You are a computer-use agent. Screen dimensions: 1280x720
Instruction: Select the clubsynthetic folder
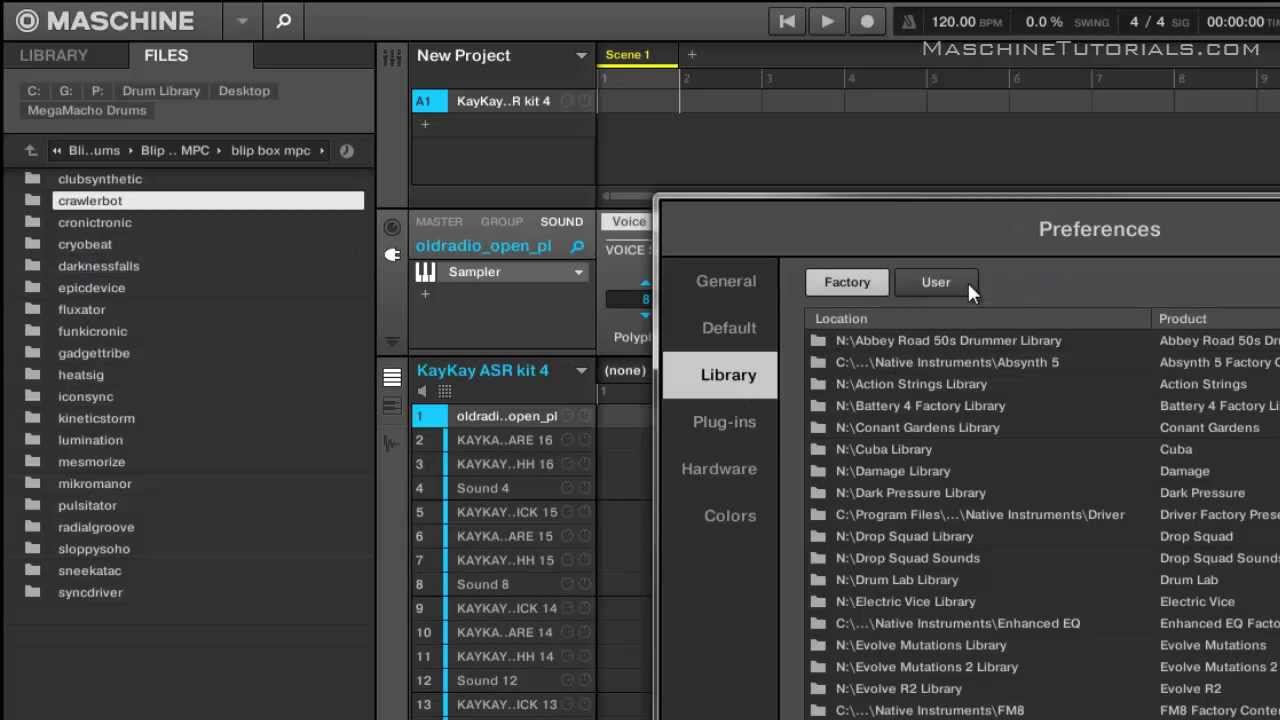(100, 179)
